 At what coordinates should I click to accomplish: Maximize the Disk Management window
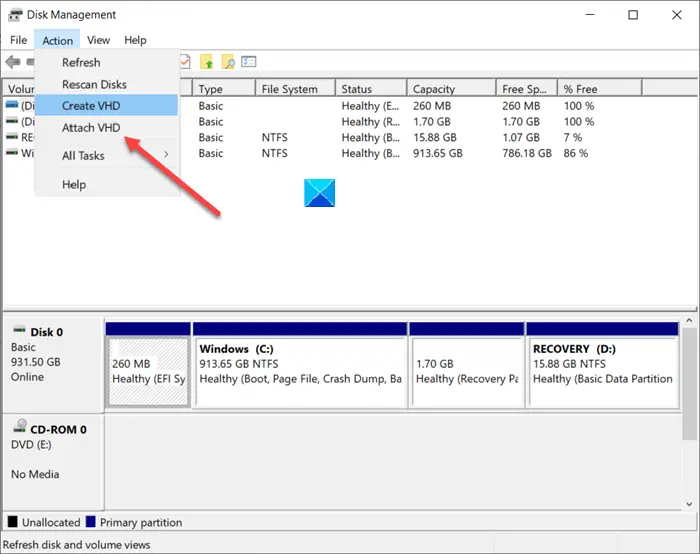pyautogui.click(x=633, y=15)
